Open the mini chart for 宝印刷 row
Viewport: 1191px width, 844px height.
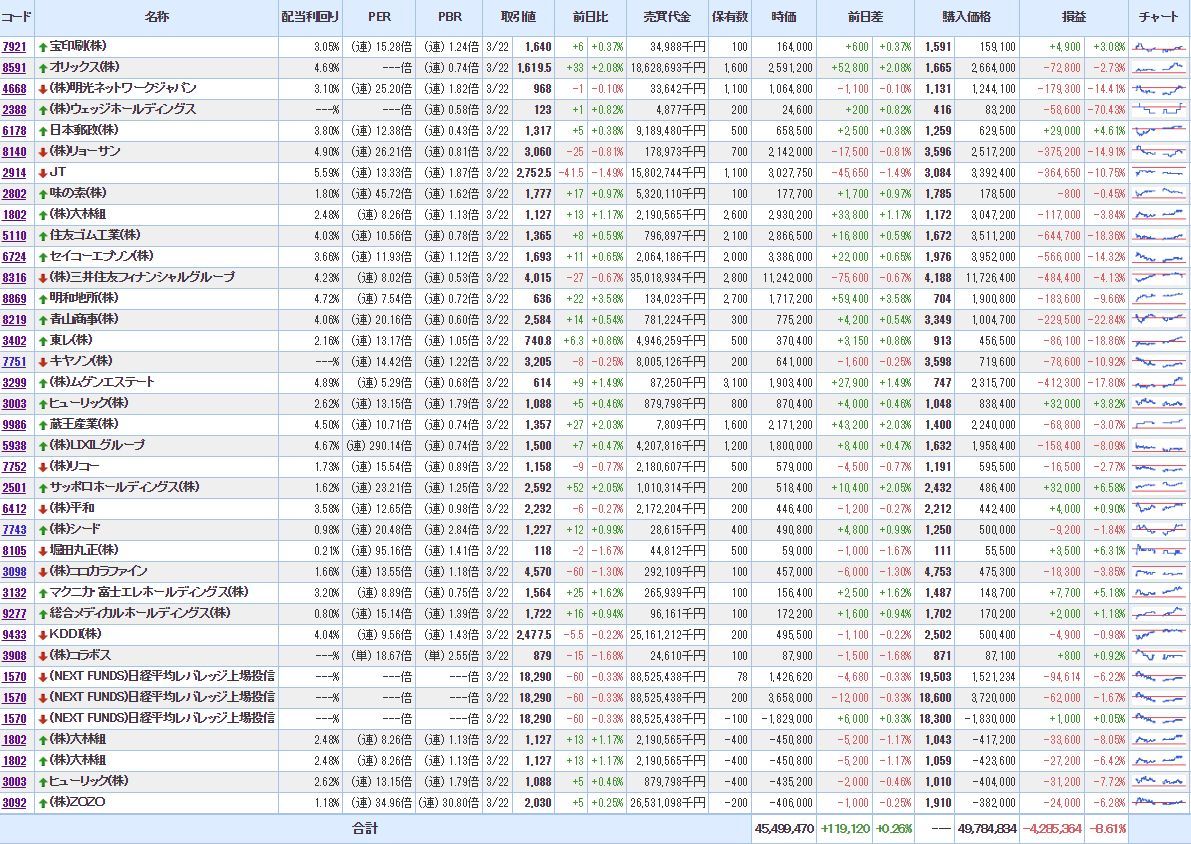pyautogui.click(x=1159, y=46)
